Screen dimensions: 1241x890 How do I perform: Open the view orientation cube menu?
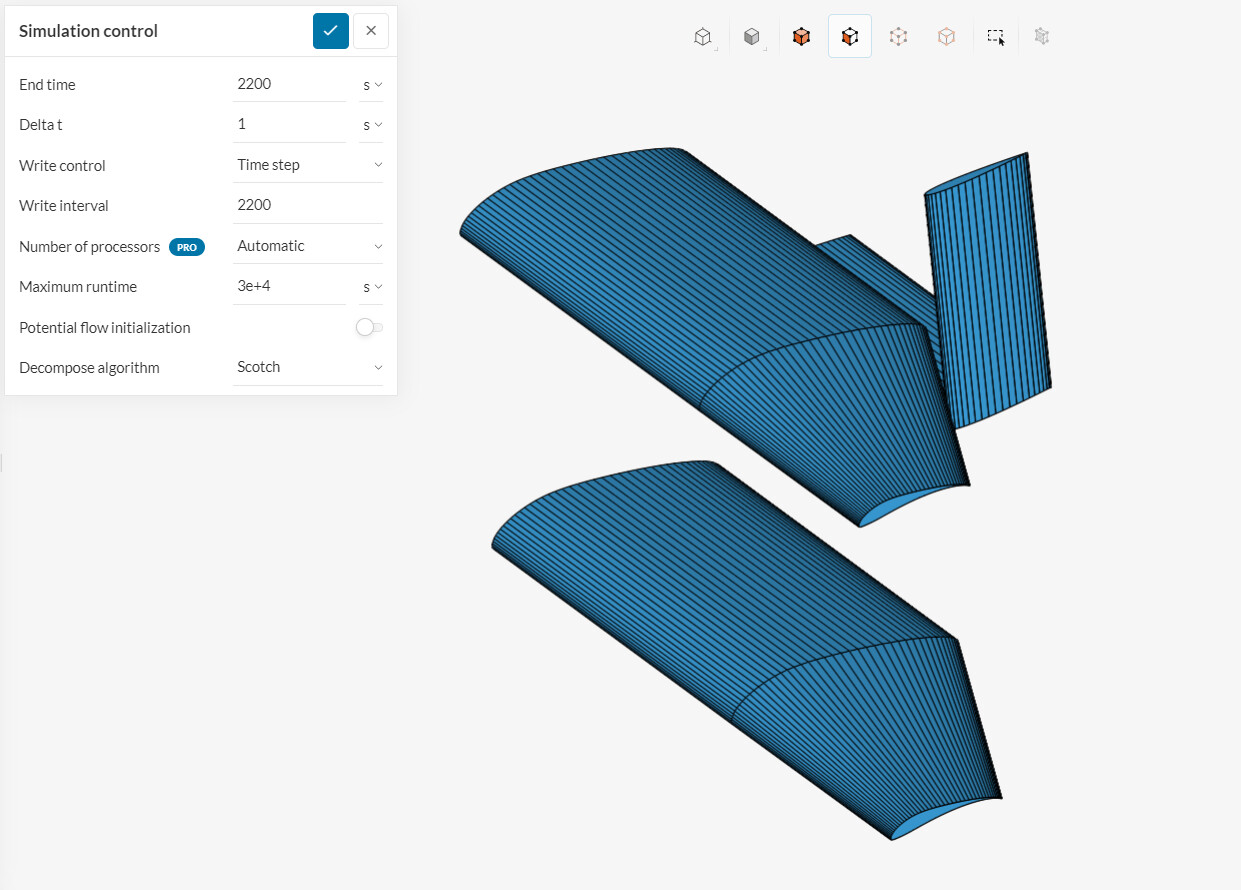tap(704, 37)
